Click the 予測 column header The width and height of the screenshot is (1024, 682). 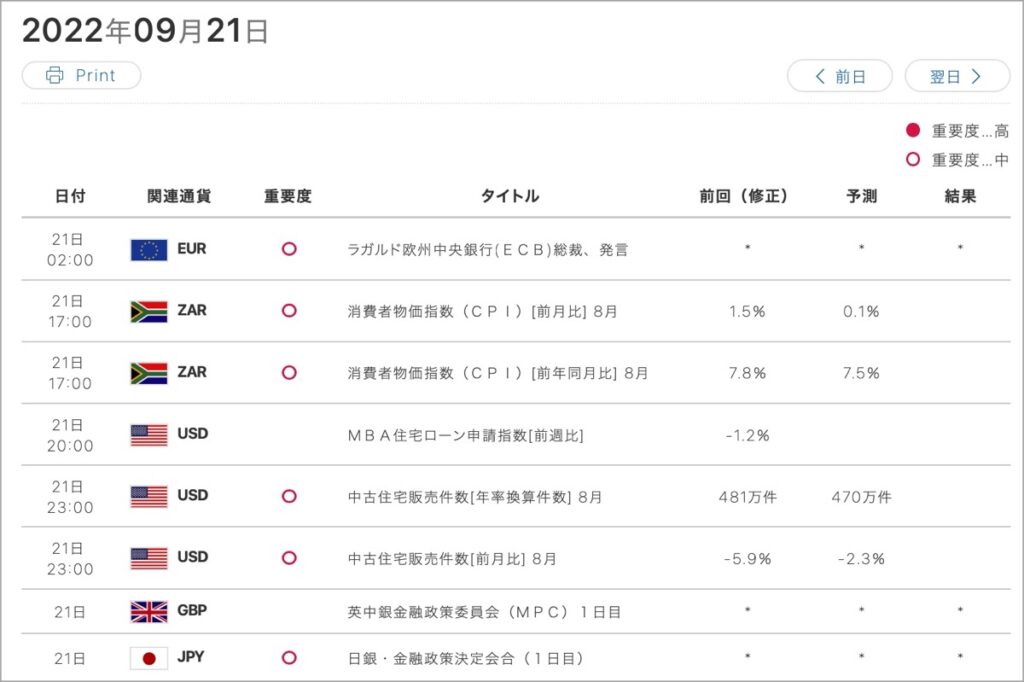point(861,196)
